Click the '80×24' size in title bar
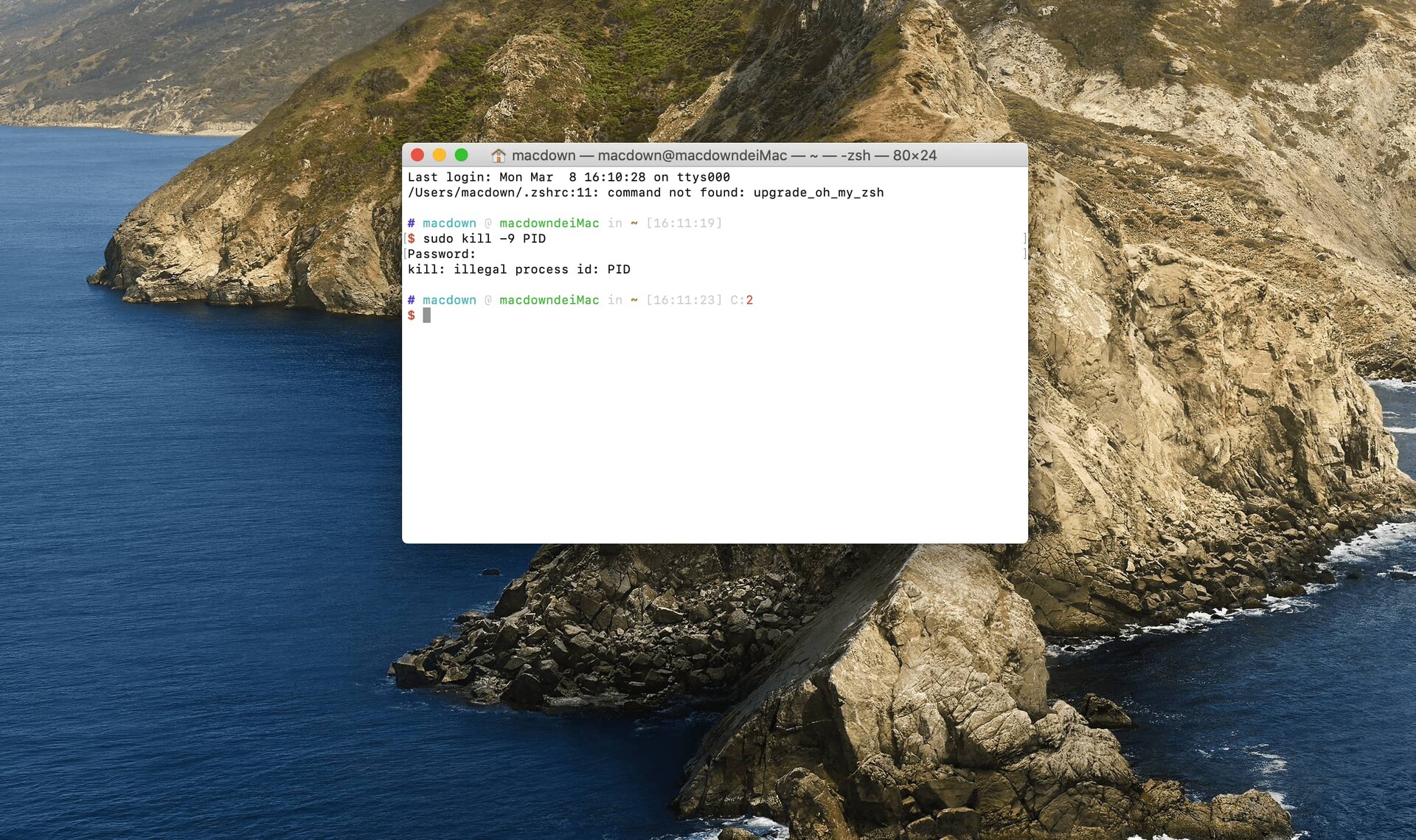This screenshot has height=840, width=1416. coord(914,156)
